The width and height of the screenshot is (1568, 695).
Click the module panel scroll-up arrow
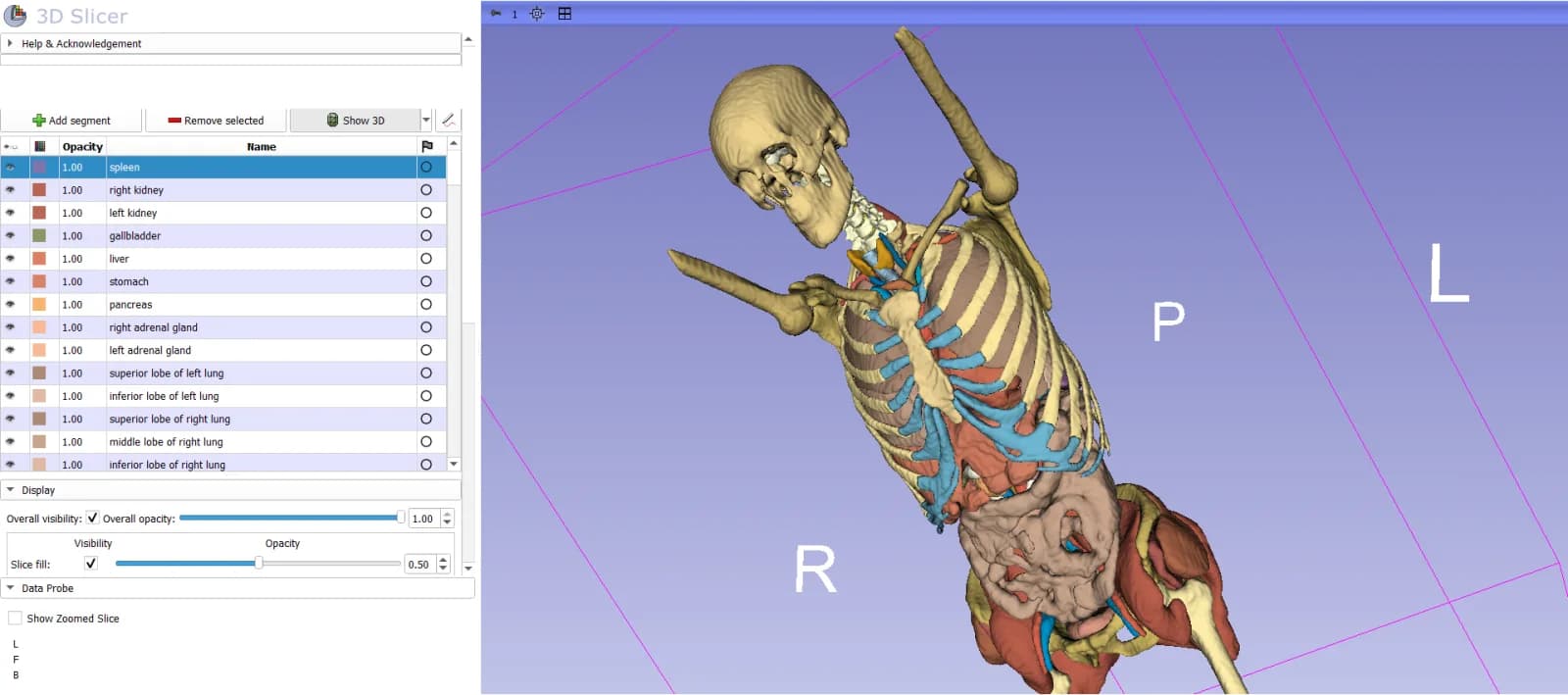pos(468,40)
